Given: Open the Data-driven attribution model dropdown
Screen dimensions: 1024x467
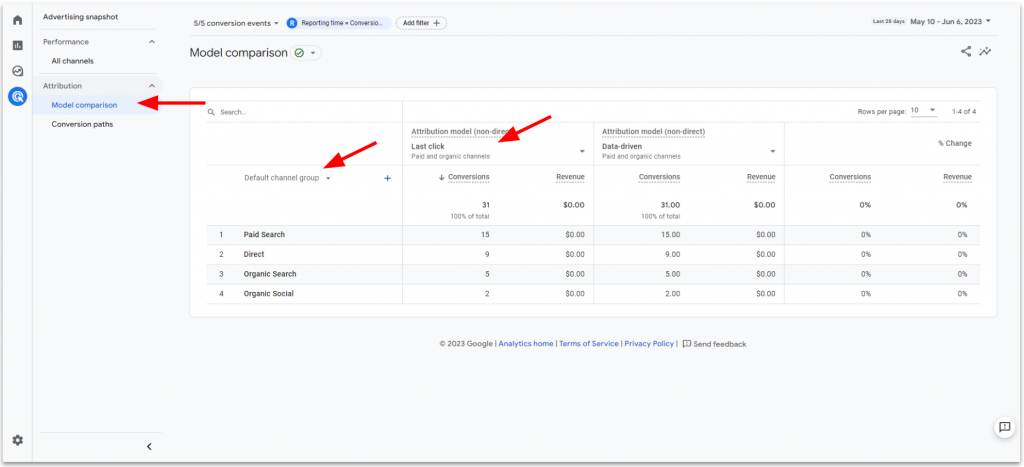Looking at the screenshot, I should [x=773, y=151].
